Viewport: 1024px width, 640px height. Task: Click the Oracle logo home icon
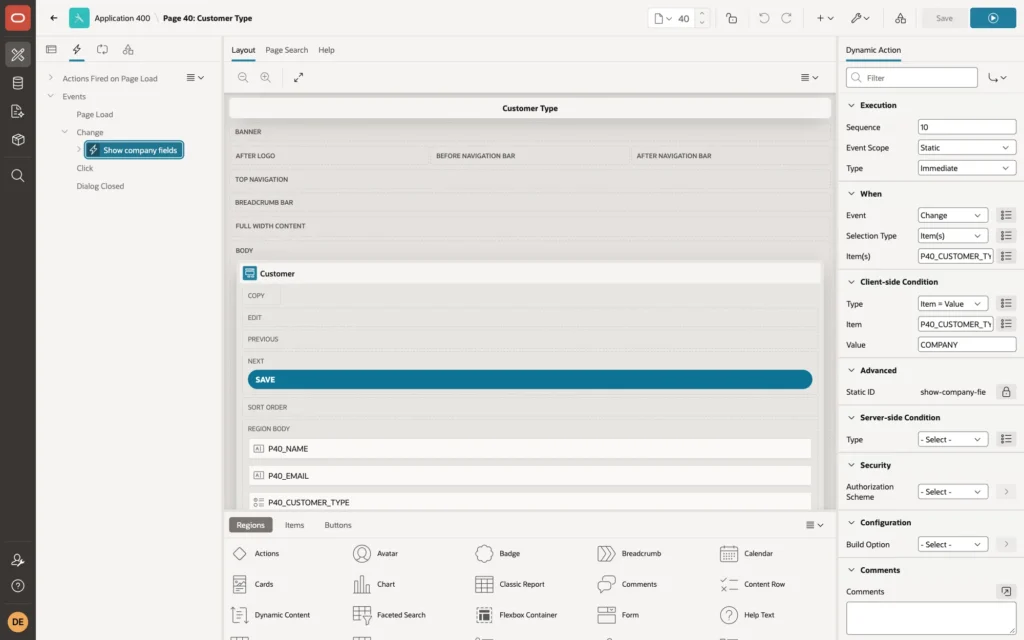[x=18, y=18]
